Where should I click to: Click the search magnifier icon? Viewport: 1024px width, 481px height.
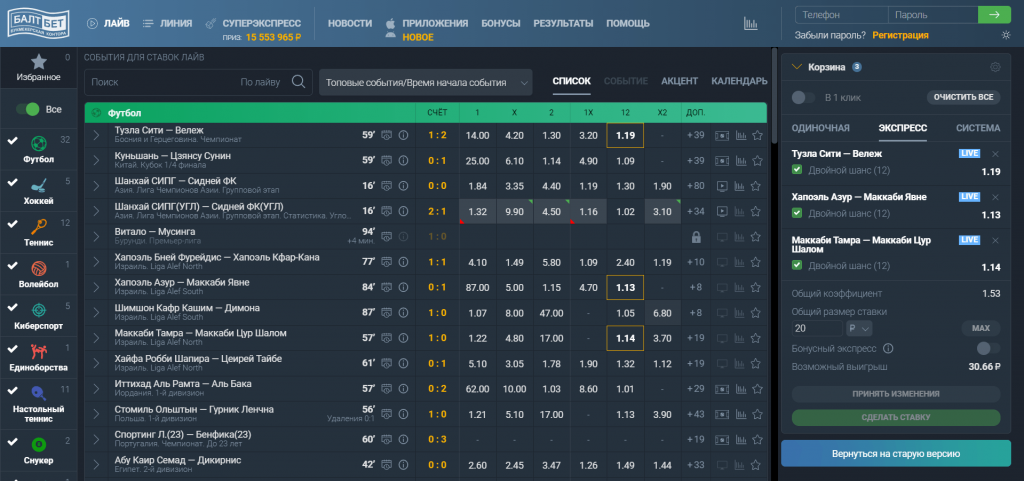pos(297,82)
